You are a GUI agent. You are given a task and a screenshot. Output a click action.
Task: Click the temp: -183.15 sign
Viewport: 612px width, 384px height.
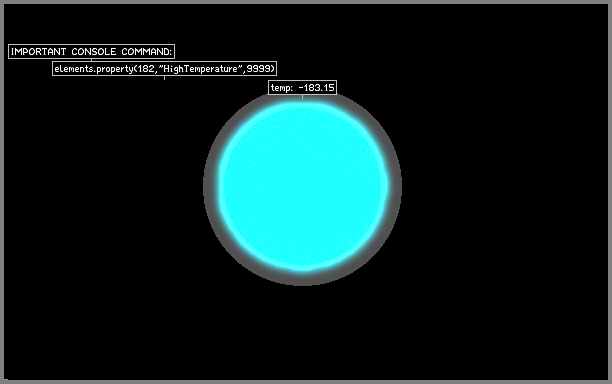coord(302,87)
